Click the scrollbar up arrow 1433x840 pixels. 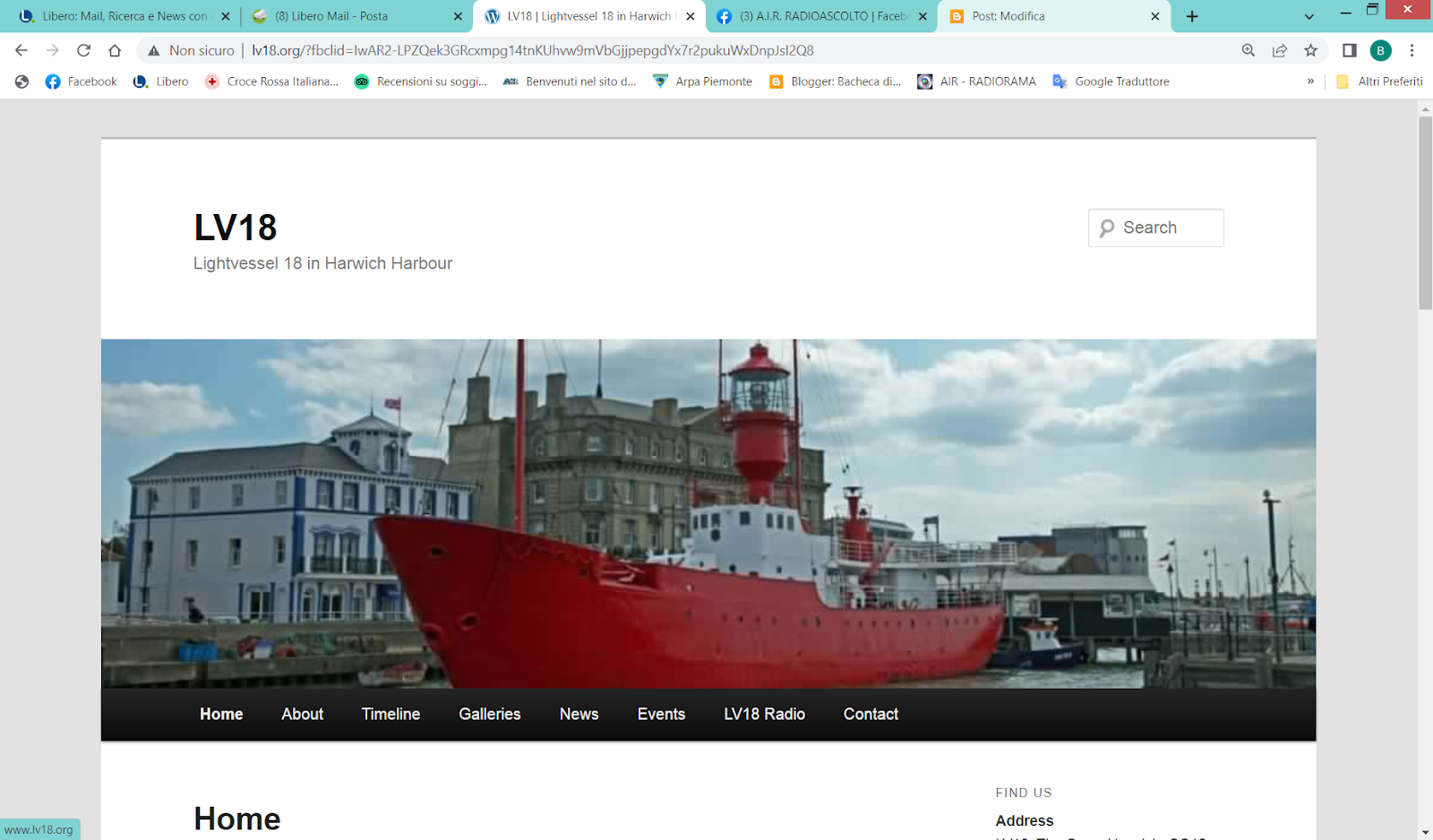click(x=1425, y=108)
